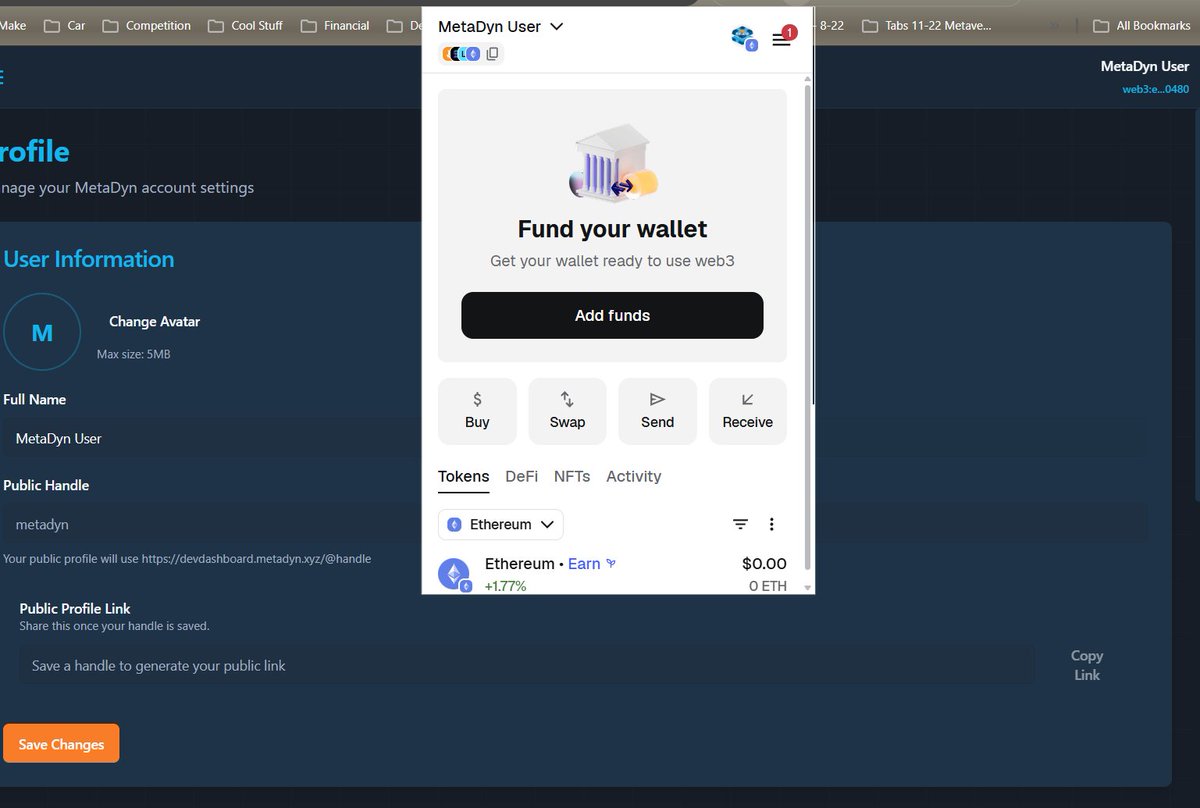This screenshot has width=1200, height=808.
Task: Click the scrollbar down arrow in wallet popup
Action: (808, 588)
